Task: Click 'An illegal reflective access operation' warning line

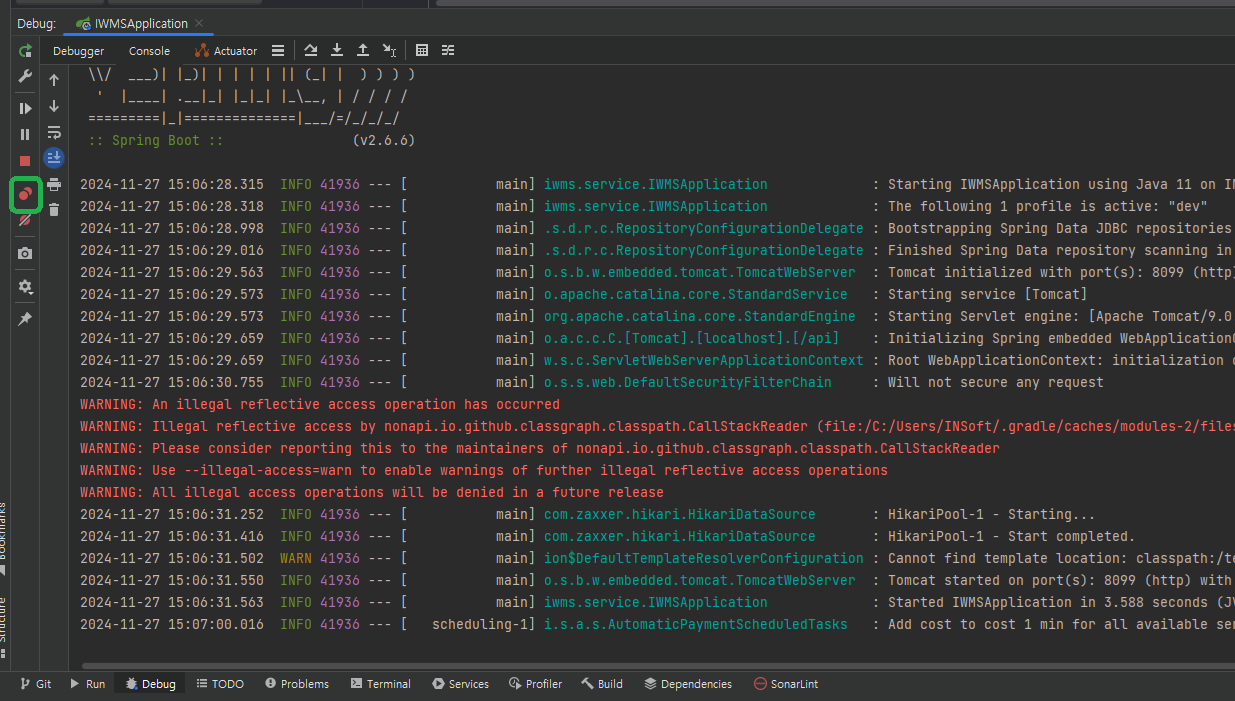Action: click(320, 404)
